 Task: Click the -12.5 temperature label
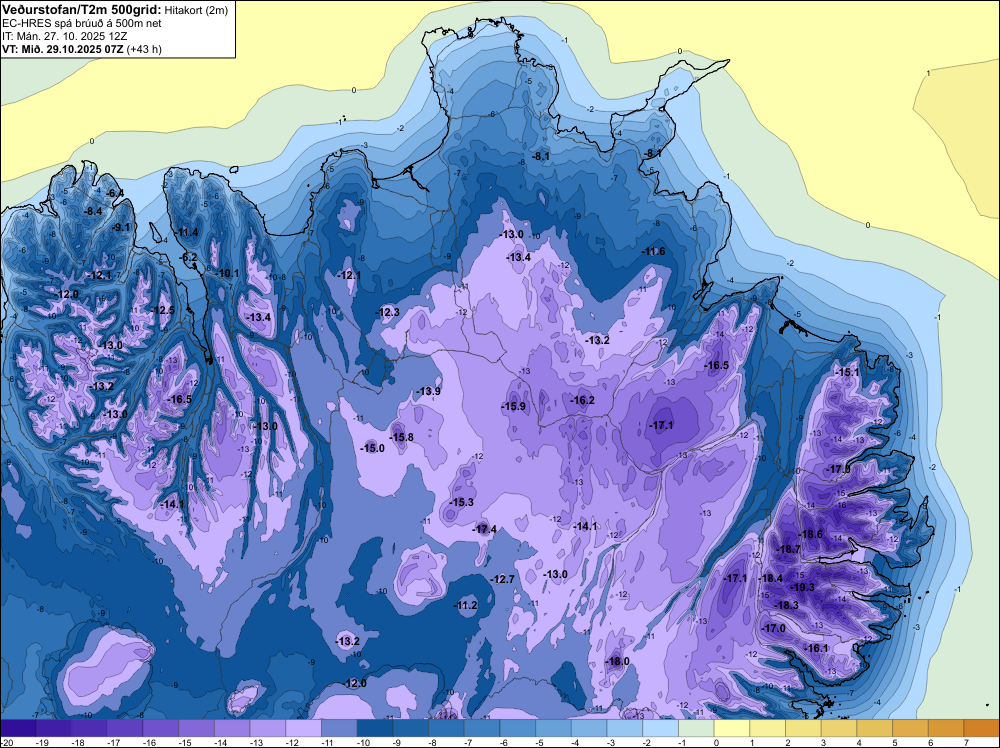(163, 310)
